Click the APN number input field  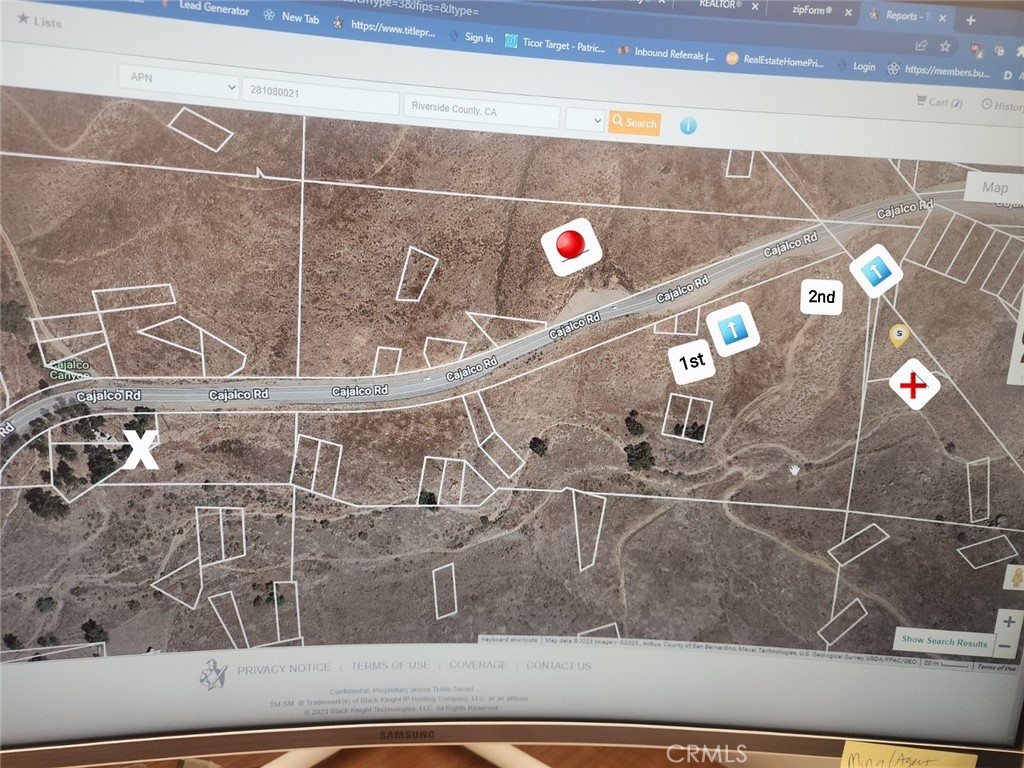tap(319, 92)
